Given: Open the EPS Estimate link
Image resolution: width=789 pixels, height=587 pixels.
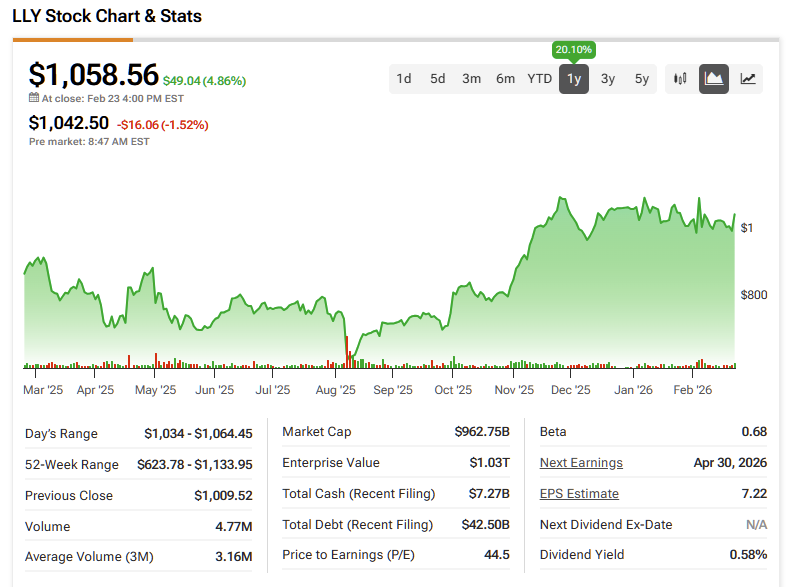Looking at the screenshot, I should pyautogui.click(x=579, y=494).
